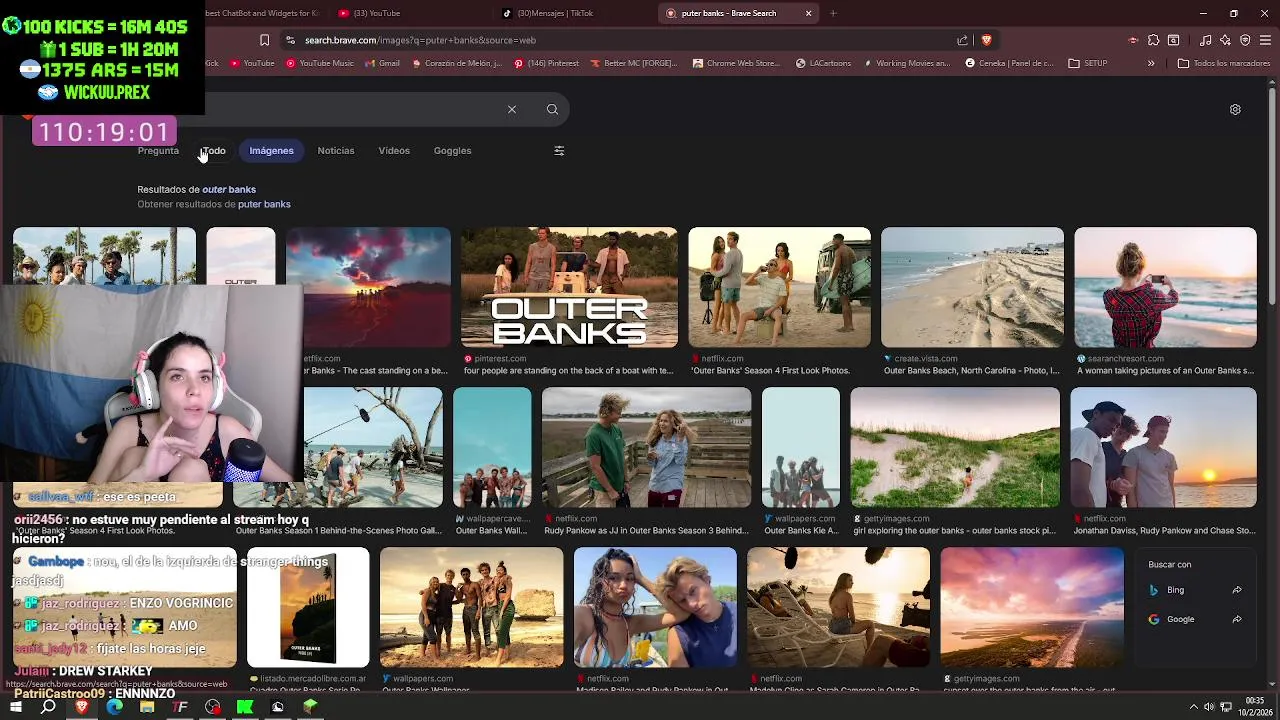Open Season 1 Behind-the-Scenes photo thumbnail
This screenshot has width=1280, height=720.
(x=372, y=448)
